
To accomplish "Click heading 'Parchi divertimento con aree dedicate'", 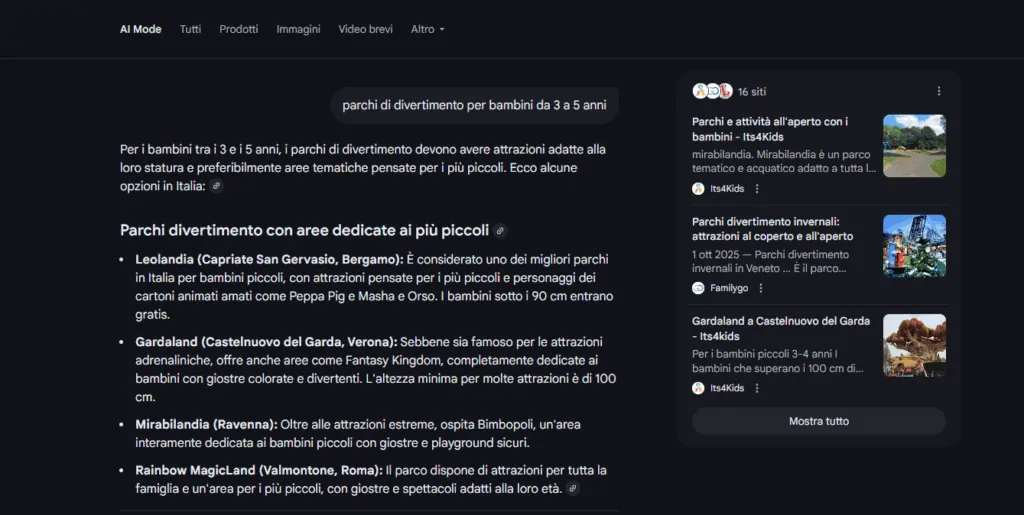I will pyautogui.click(x=304, y=230).
